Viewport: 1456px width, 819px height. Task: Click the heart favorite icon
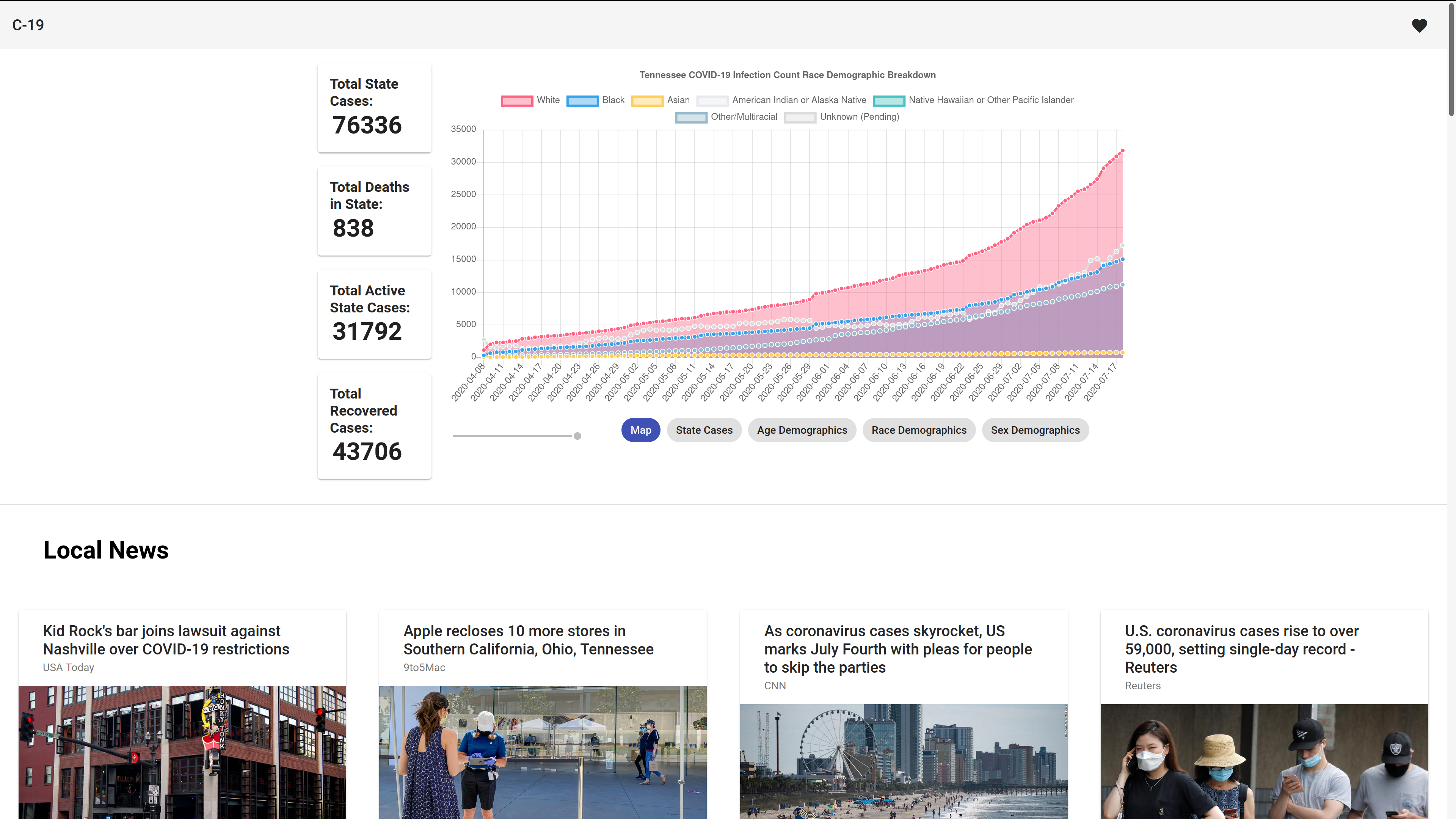[1419, 25]
